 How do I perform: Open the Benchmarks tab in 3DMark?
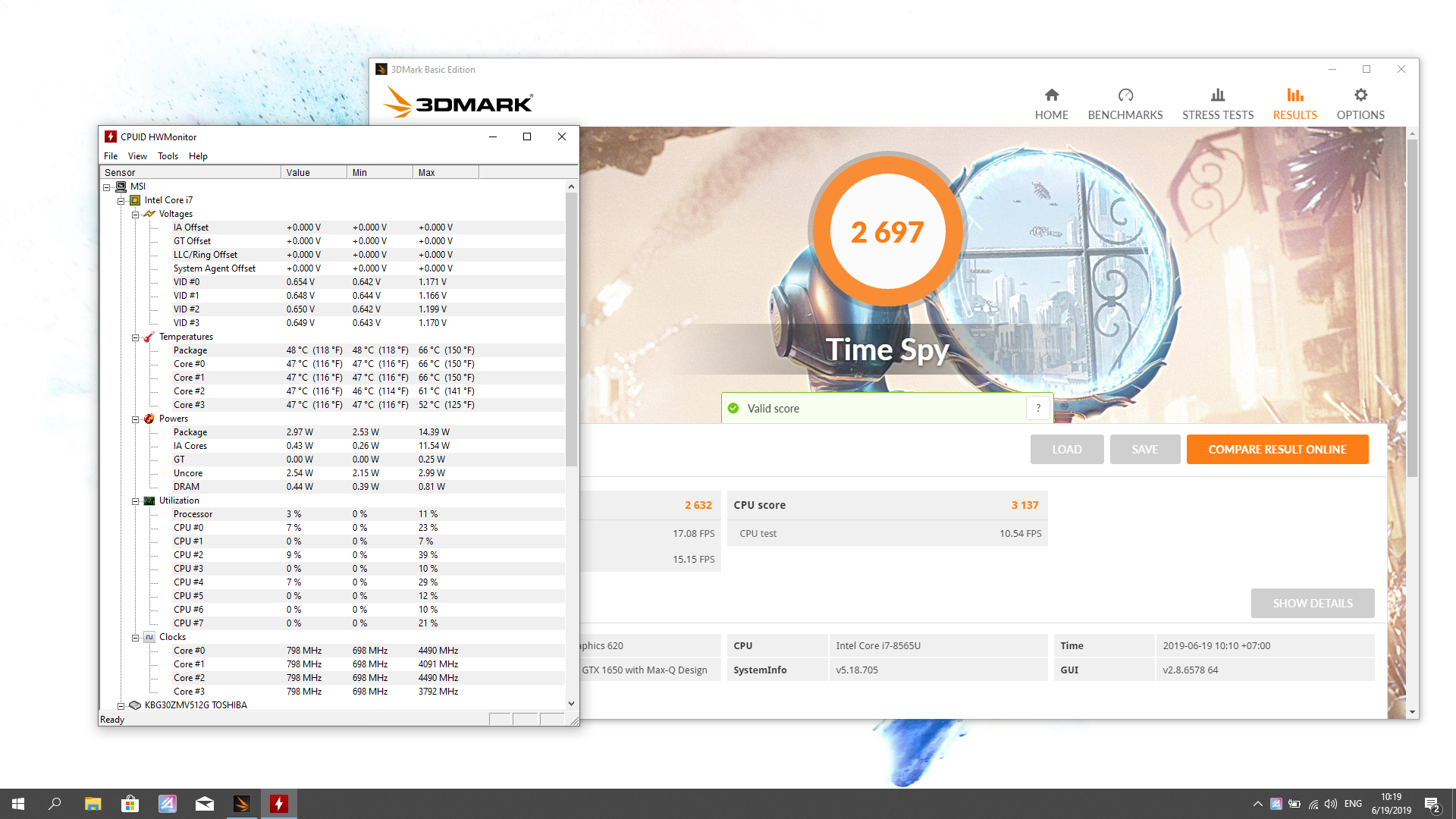click(x=1125, y=104)
